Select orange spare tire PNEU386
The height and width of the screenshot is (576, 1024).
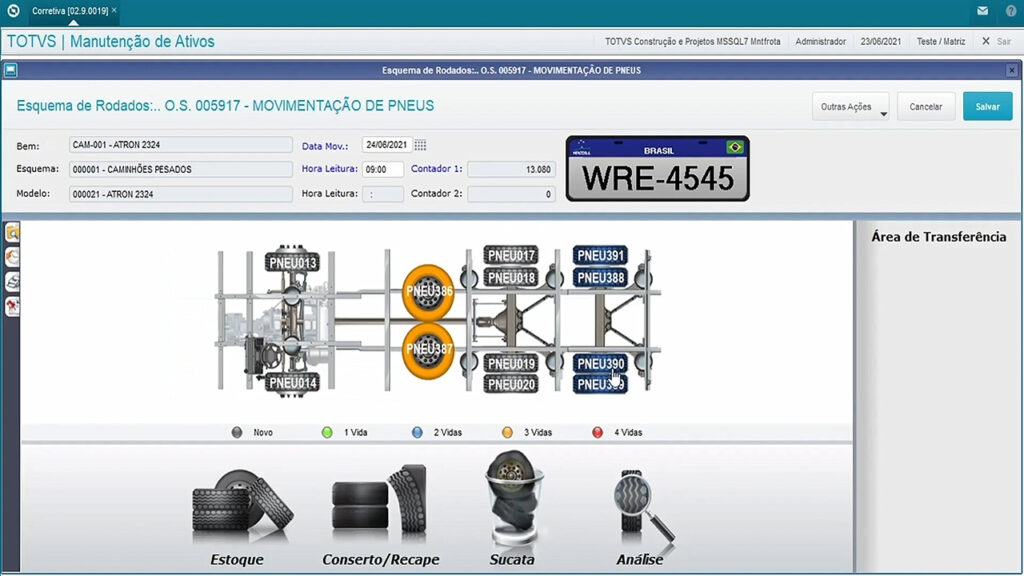pos(428,292)
